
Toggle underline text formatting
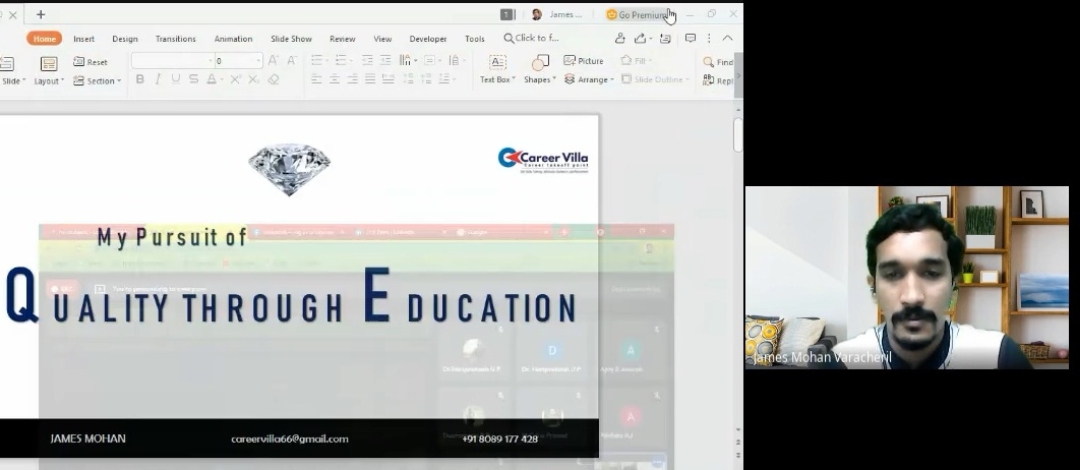tap(176, 80)
